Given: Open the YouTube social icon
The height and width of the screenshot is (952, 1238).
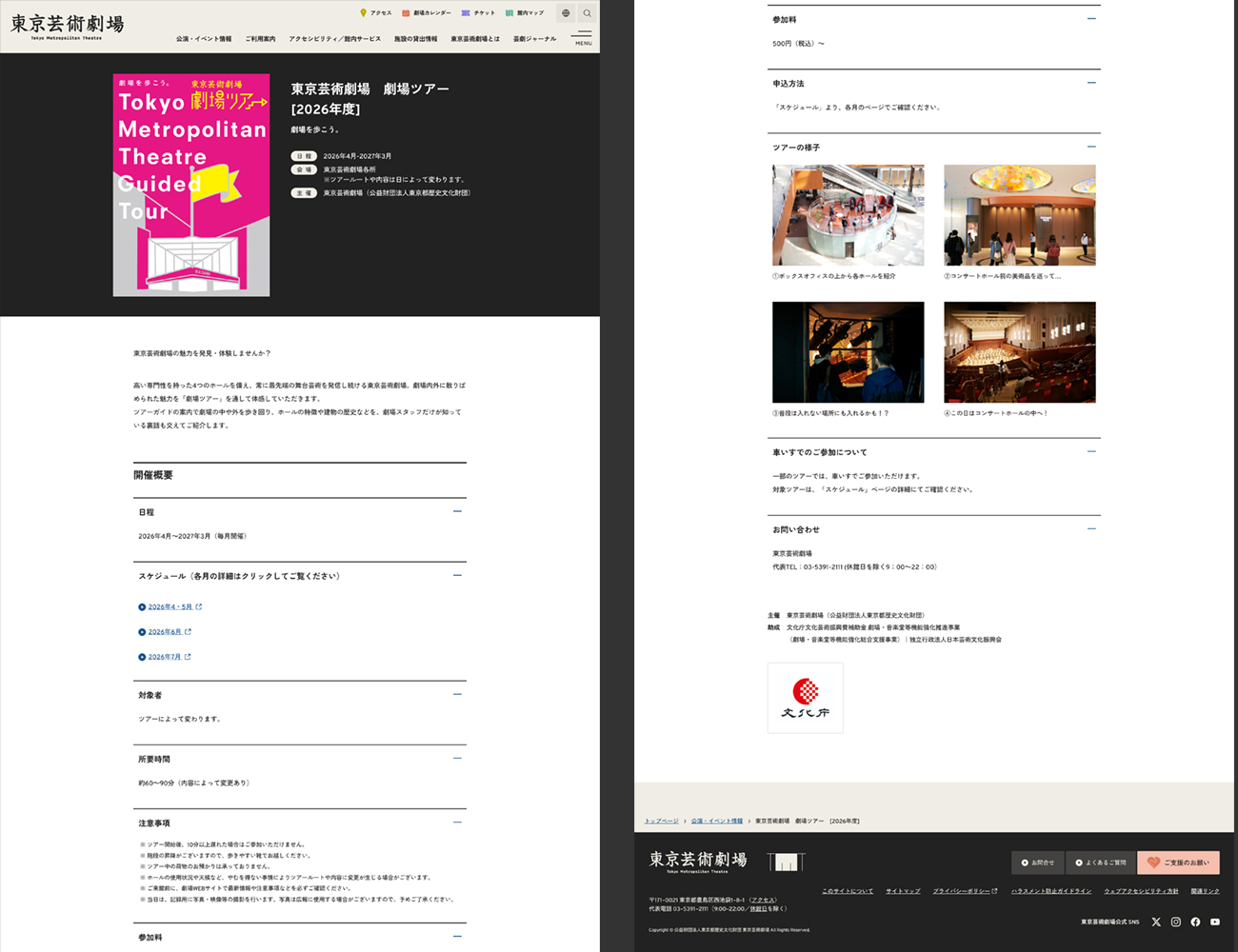Looking at the screenshot, I should [1215, 922].
